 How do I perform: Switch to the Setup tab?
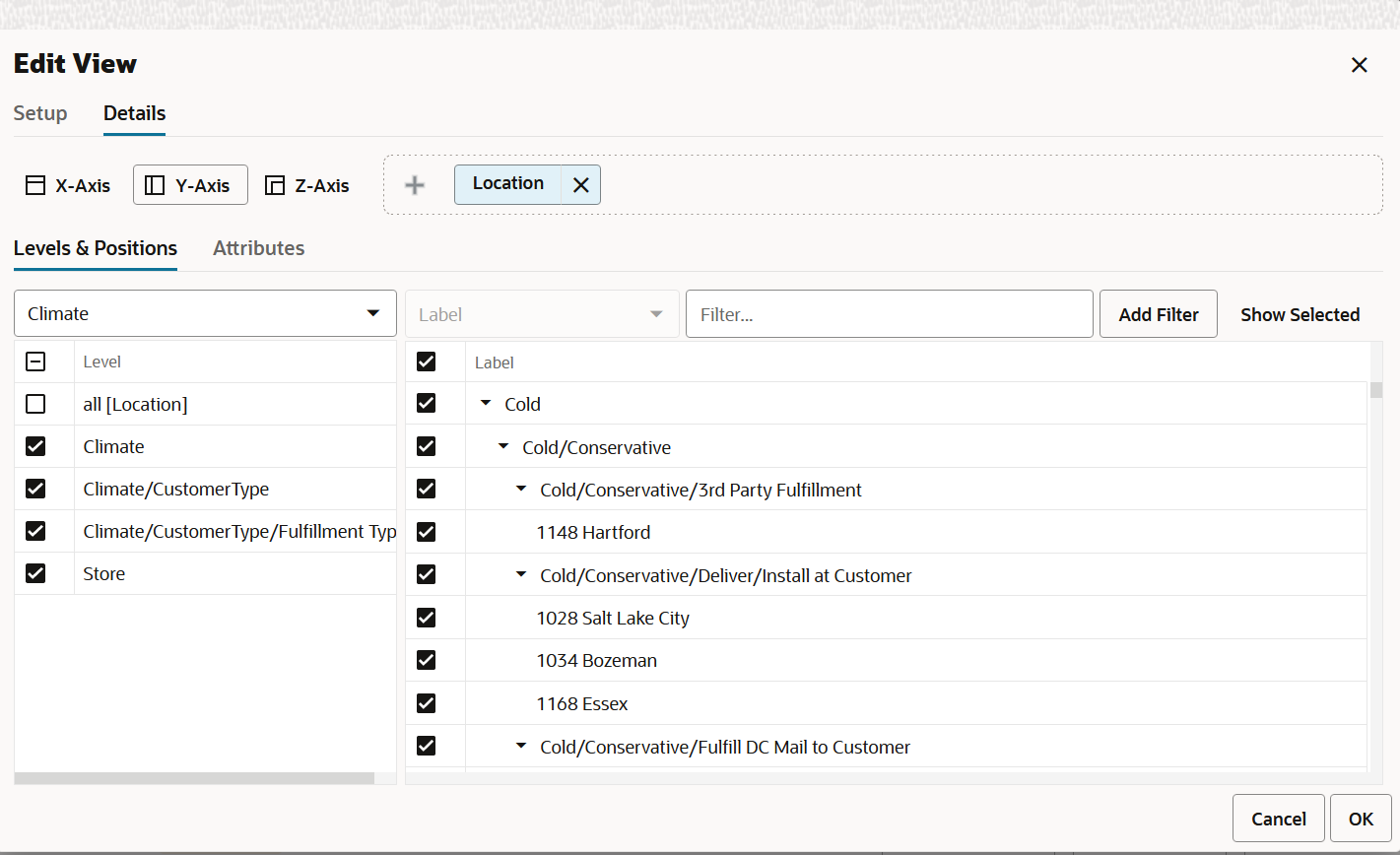pos(40,113)
